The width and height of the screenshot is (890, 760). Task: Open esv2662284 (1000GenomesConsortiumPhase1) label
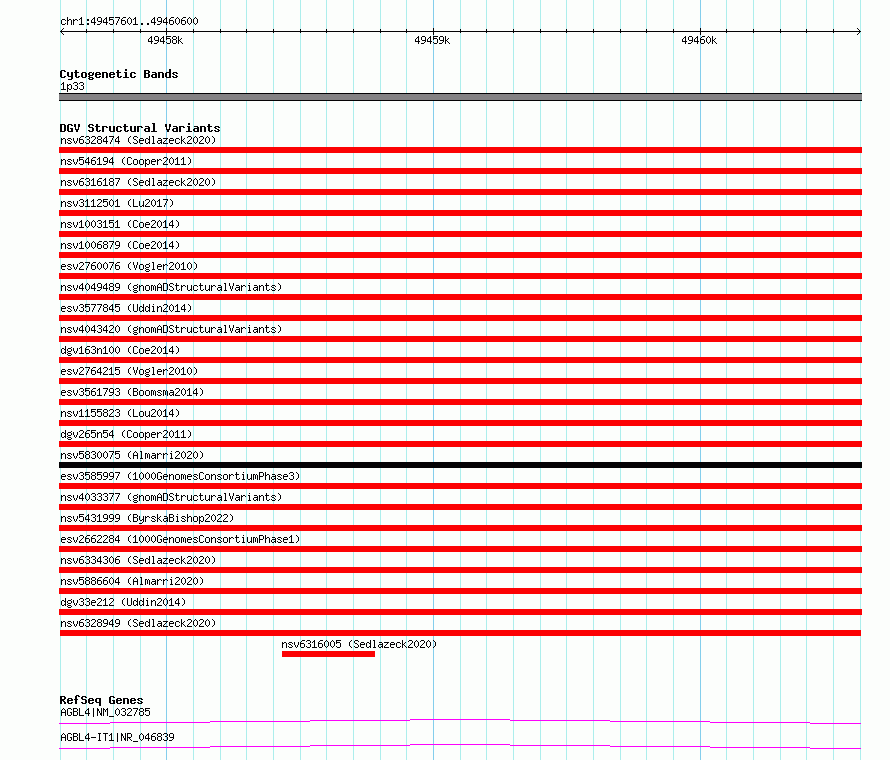[180, 539]
